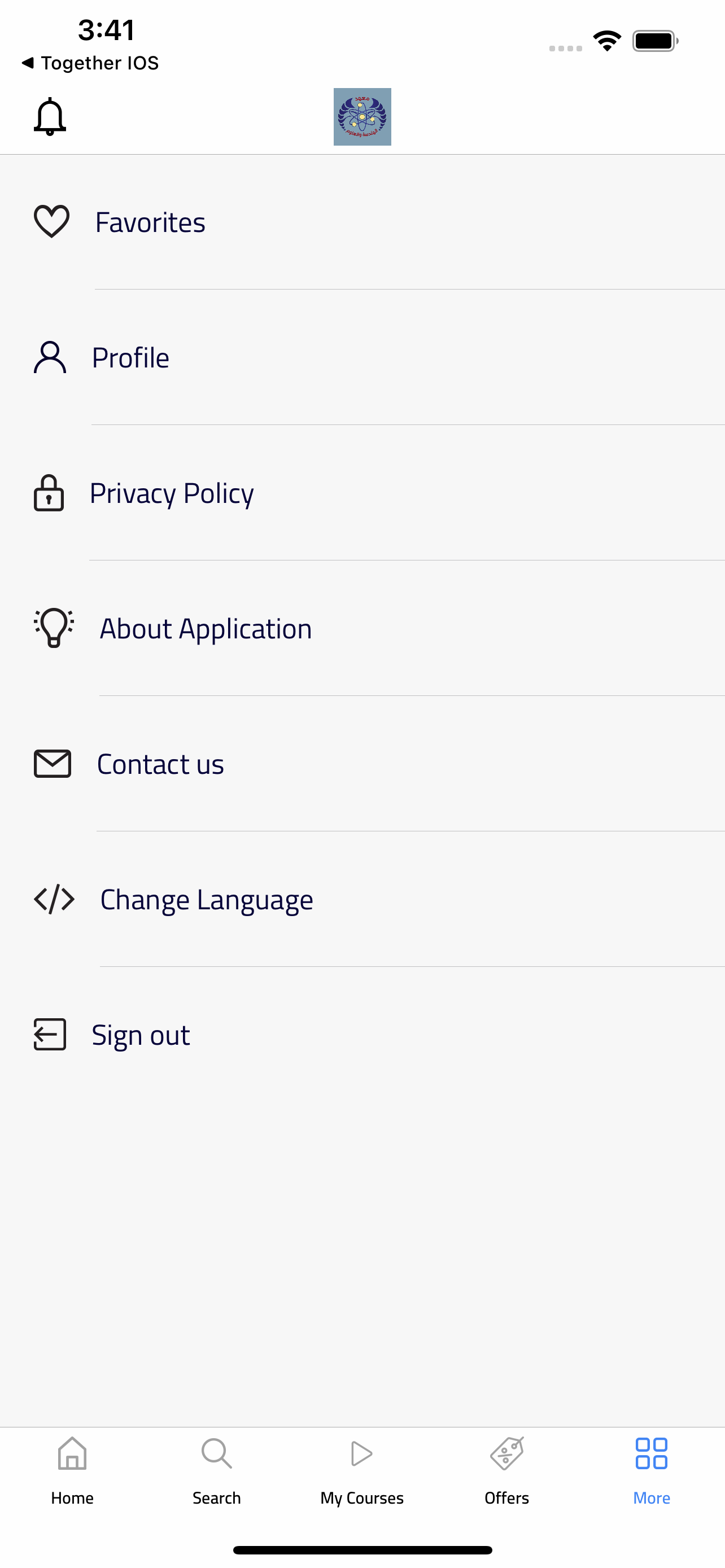The height and width of the screenshot is (1568, 725).
Task: Switch to the Home tab
Action: click(x=72, y=1470)
